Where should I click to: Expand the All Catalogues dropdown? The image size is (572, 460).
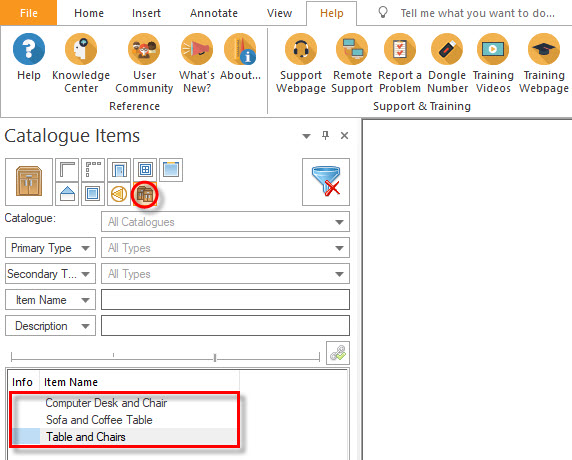(225, 222)
